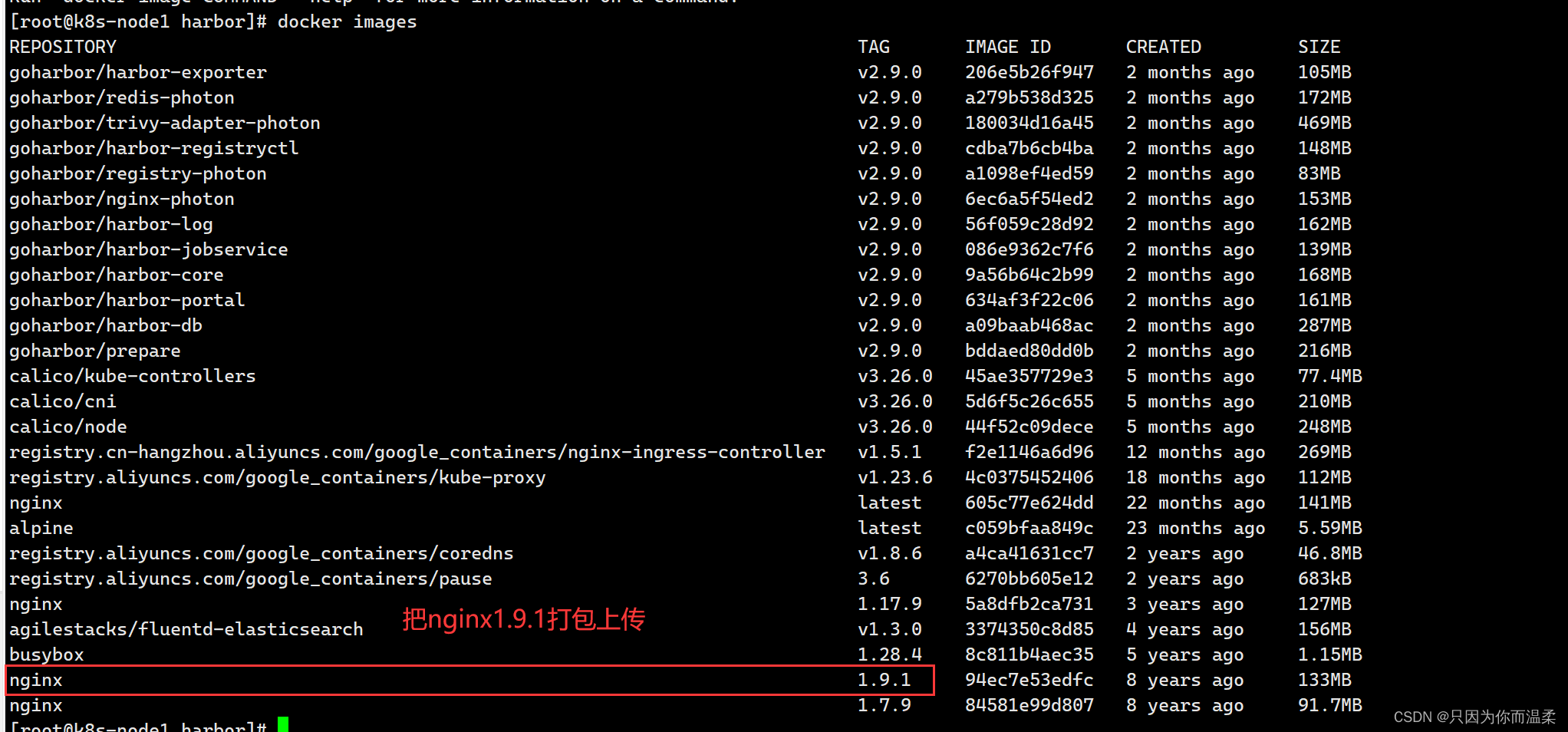Click the green terminal cursor at prompt
Viewport: 1568px width, 732px height.
pyautogui.click(x=283, y=724)
